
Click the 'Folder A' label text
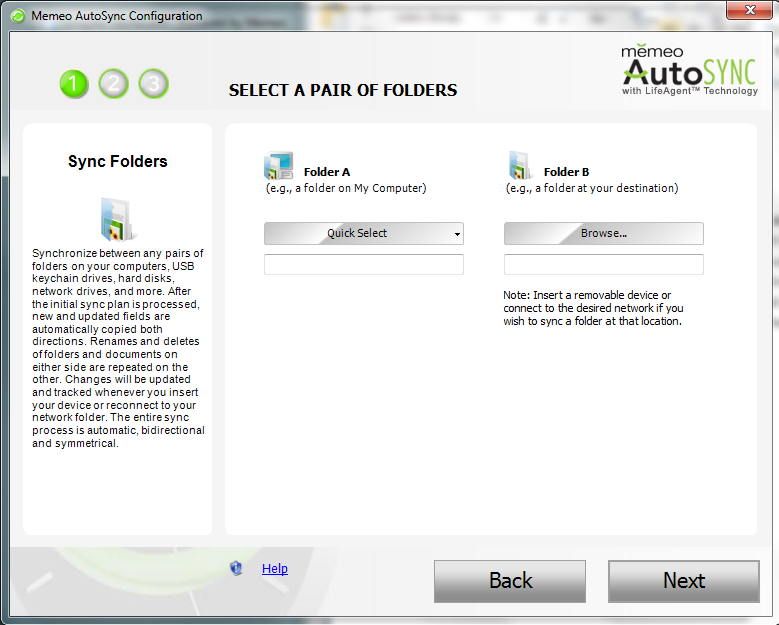pyautogui.click(x=327, y=172)
